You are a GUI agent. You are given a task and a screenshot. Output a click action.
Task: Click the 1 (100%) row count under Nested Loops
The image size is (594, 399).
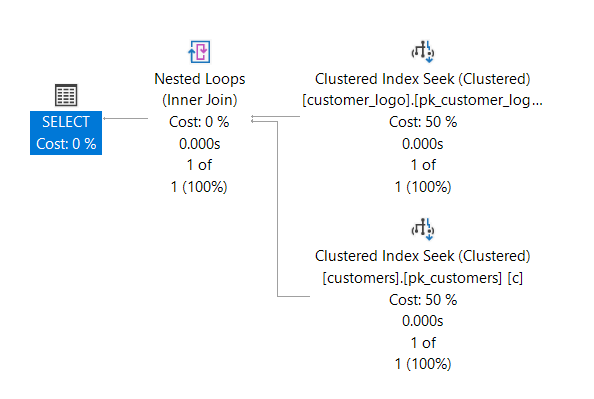coord(199,187)
